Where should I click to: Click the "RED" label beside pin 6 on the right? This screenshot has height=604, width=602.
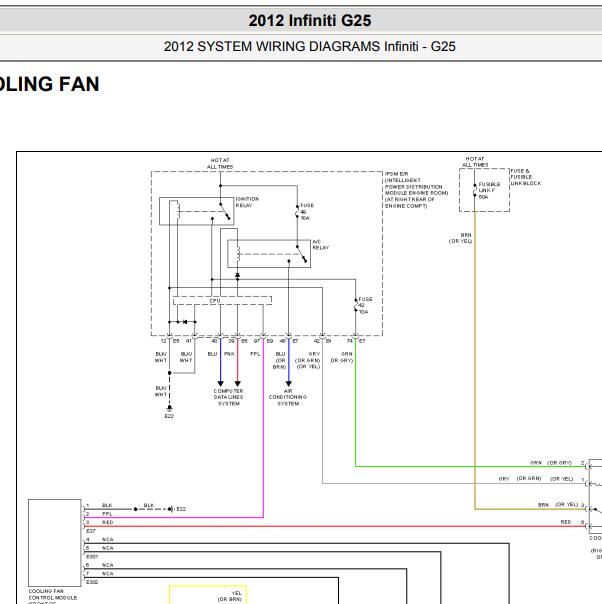point(566,522)
